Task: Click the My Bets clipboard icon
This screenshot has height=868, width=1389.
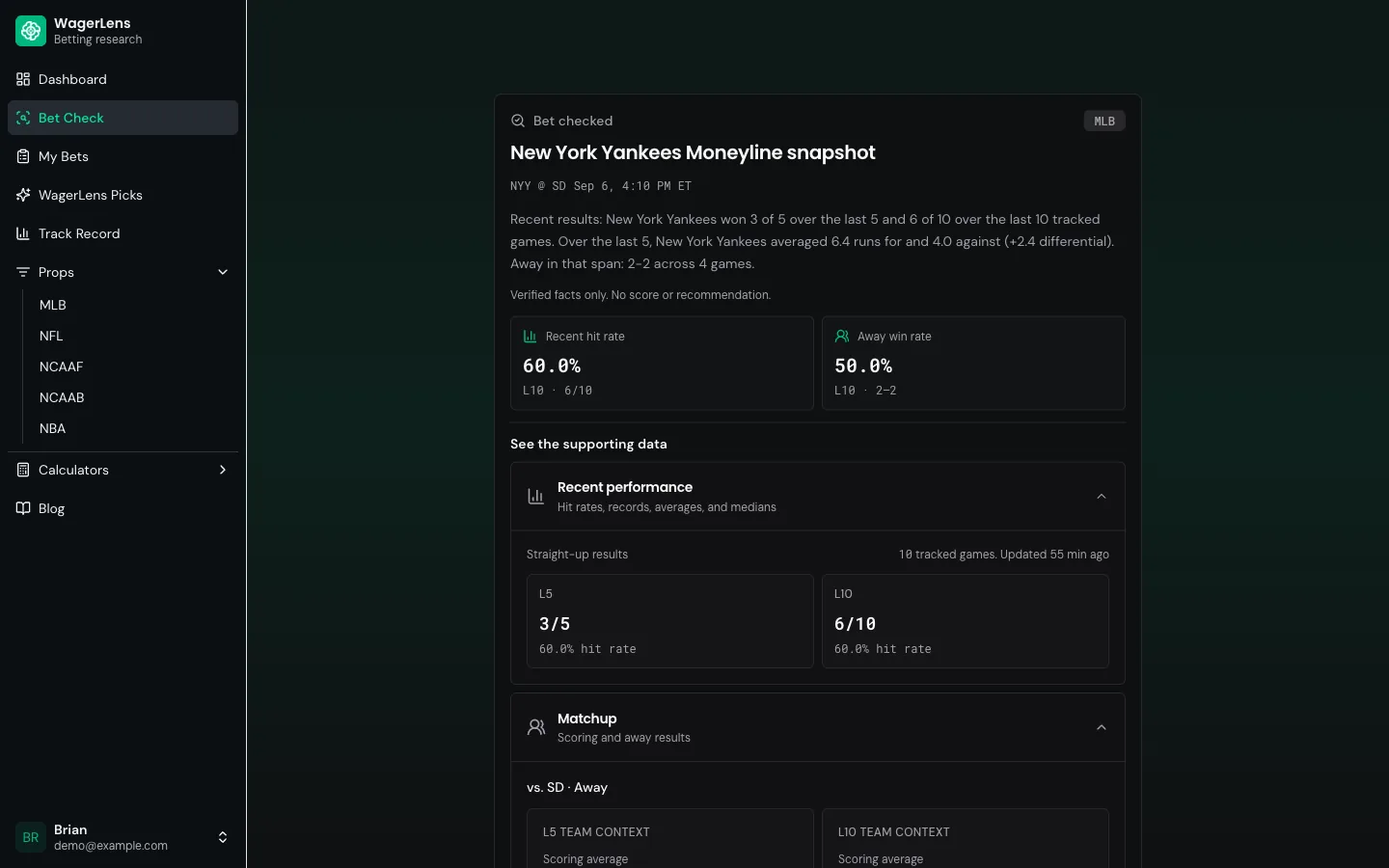Action: click(23, 156)
